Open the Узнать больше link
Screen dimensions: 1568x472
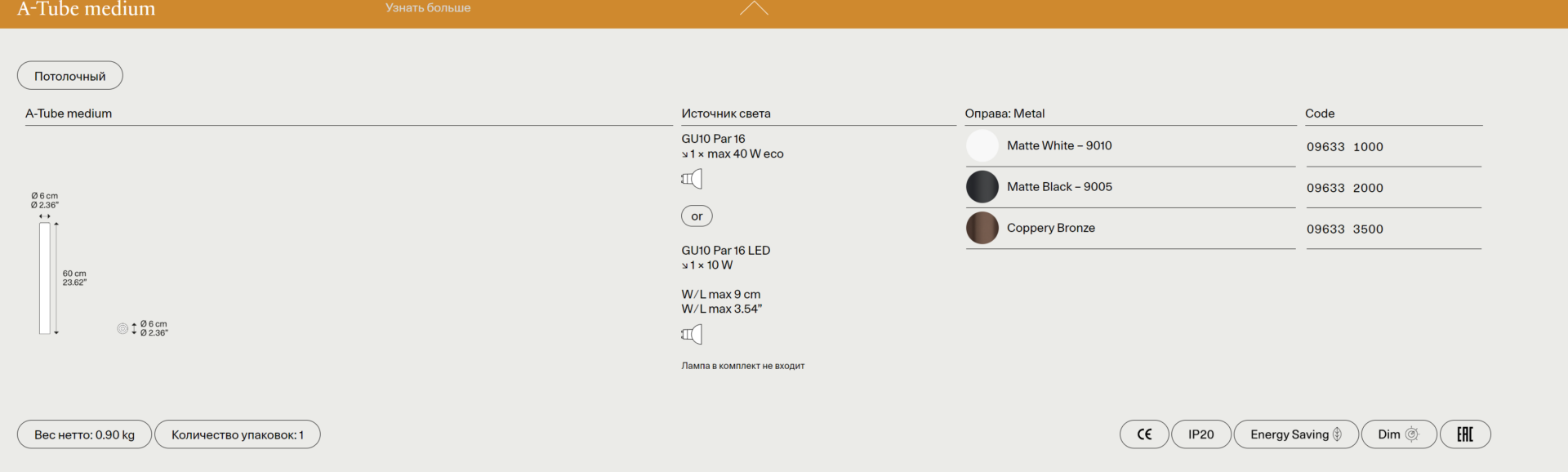pyautogui.click(x=428, y=8)
